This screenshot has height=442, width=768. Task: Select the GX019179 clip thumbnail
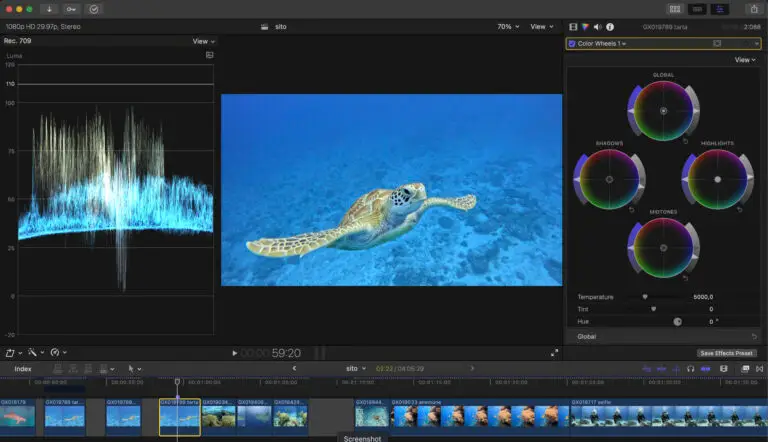(18, 417)
